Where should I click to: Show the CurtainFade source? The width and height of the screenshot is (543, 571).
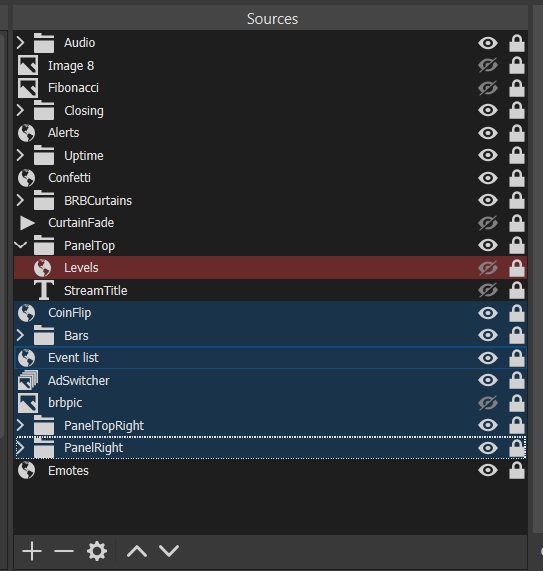(x=488, y=223)
